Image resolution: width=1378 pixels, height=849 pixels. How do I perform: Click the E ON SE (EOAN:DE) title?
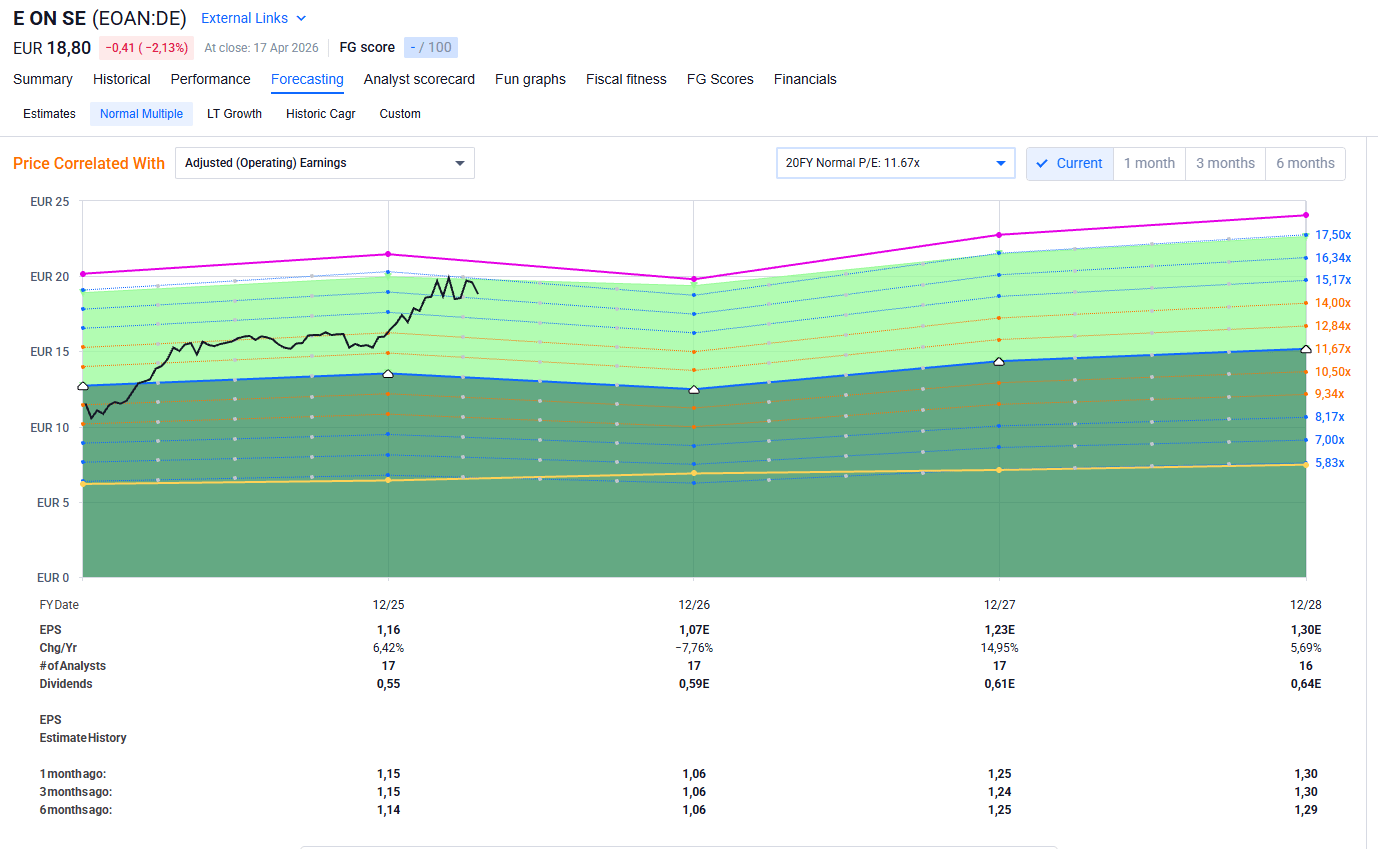pos(100,18)
